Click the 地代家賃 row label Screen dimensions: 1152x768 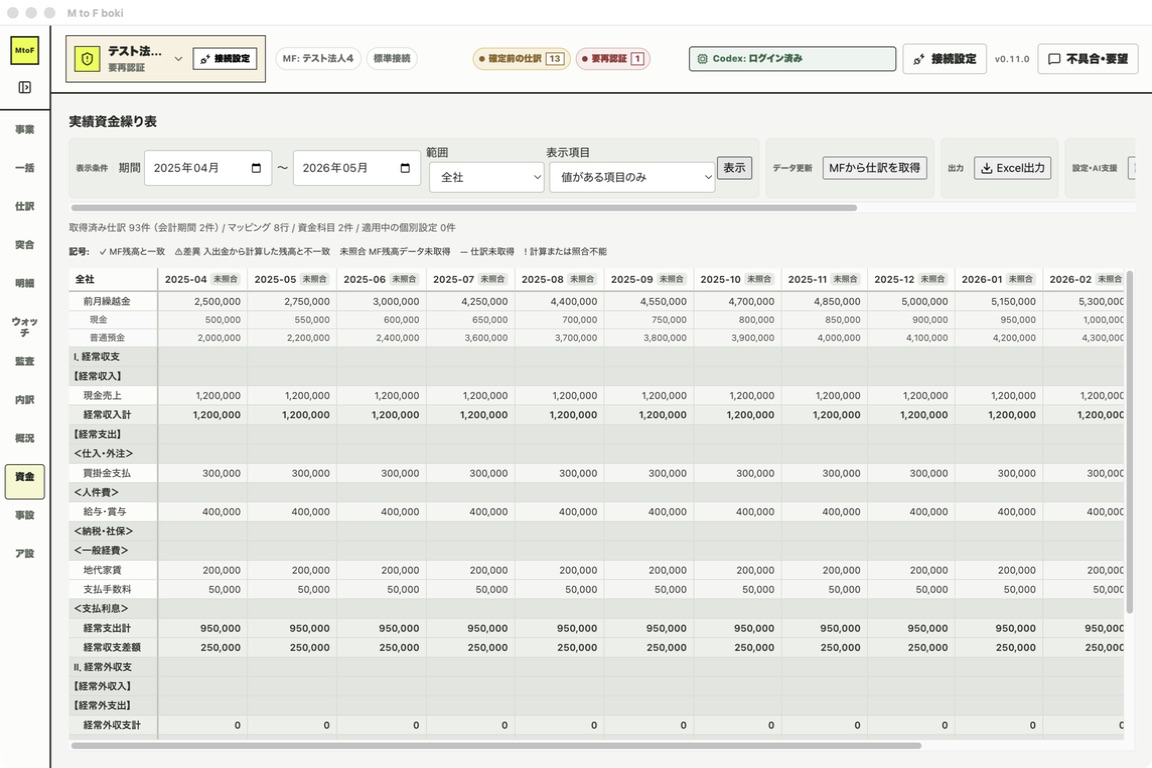(x=102, y=570)
